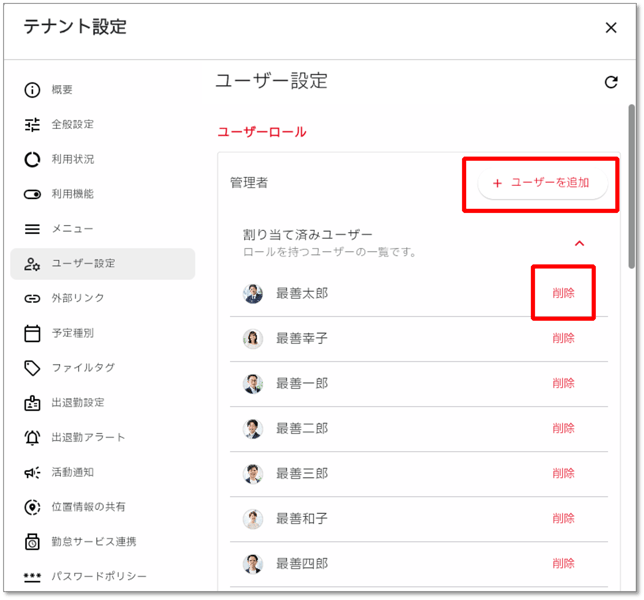Screen dimensions: 644x600
Task: Delete 最善四郎 from administrators
Action: click(x=563, y=563)
